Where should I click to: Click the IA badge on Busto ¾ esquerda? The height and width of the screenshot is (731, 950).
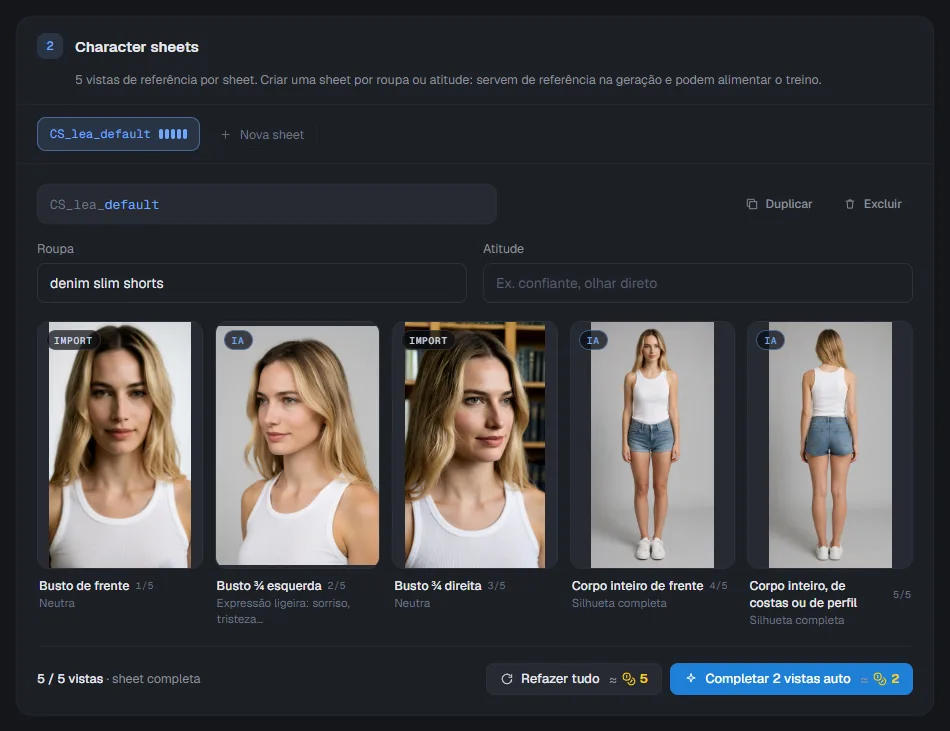coord(238,340)
